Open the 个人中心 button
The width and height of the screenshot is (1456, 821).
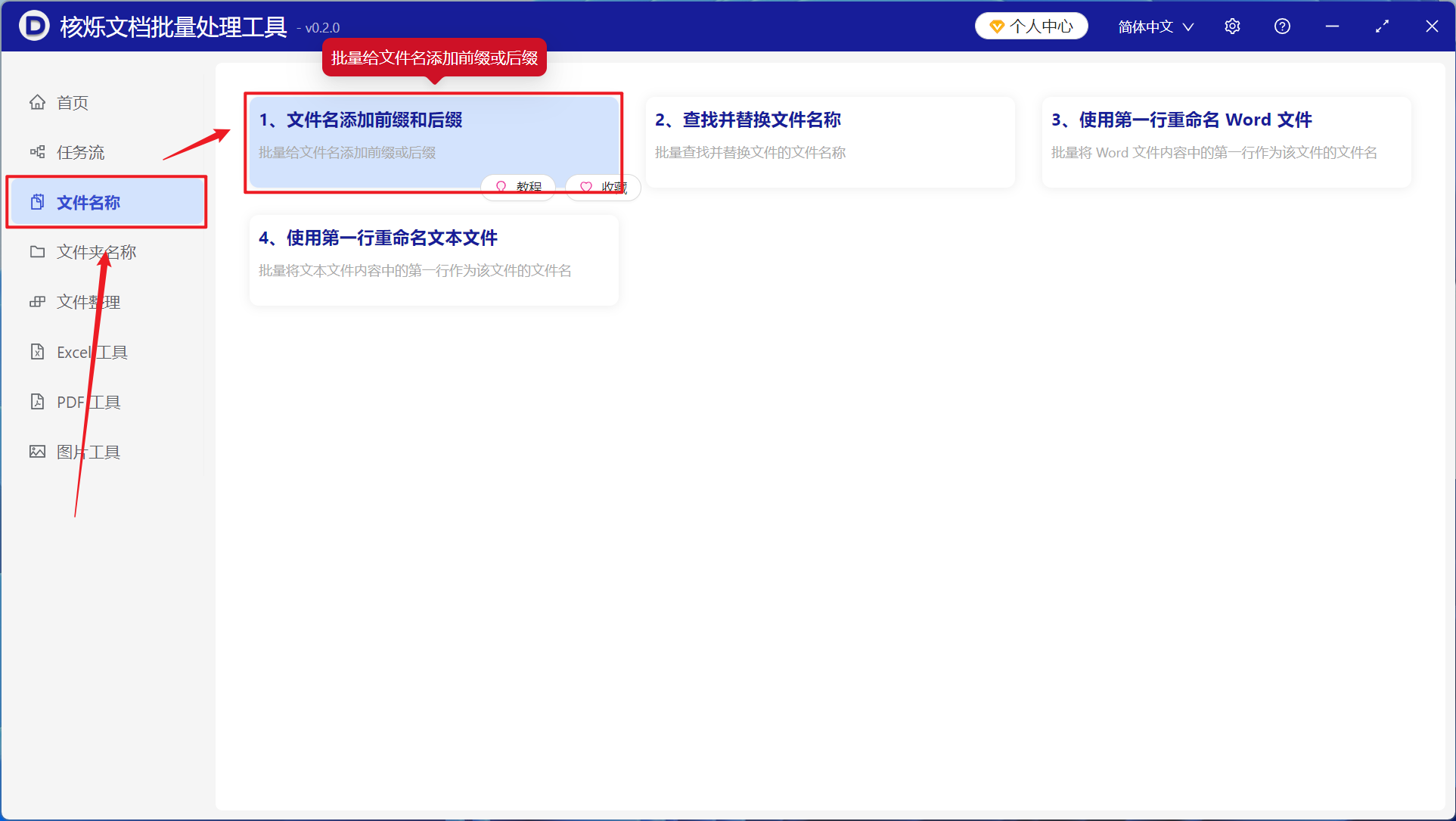[1031, 26]
